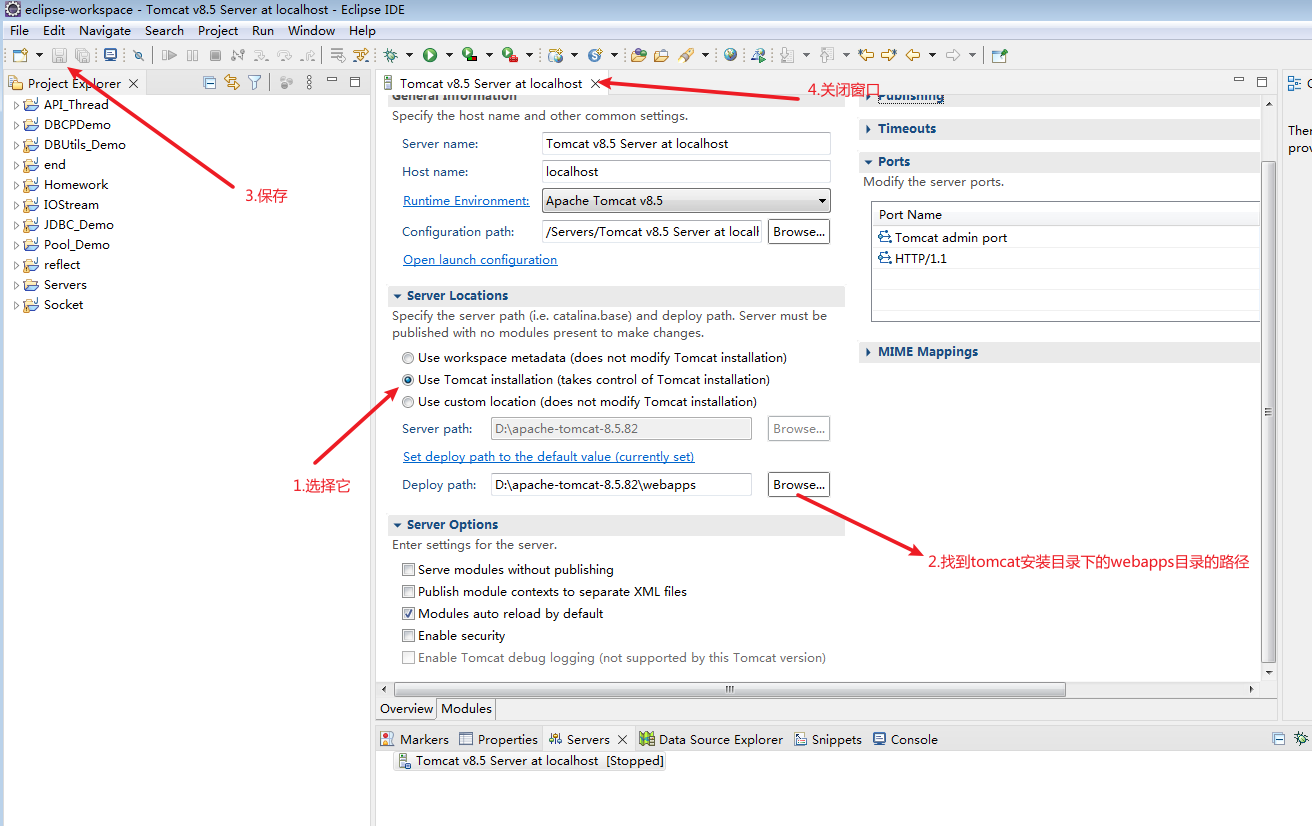Open the Run button dropdown arrow

click(x=449, y=55)
